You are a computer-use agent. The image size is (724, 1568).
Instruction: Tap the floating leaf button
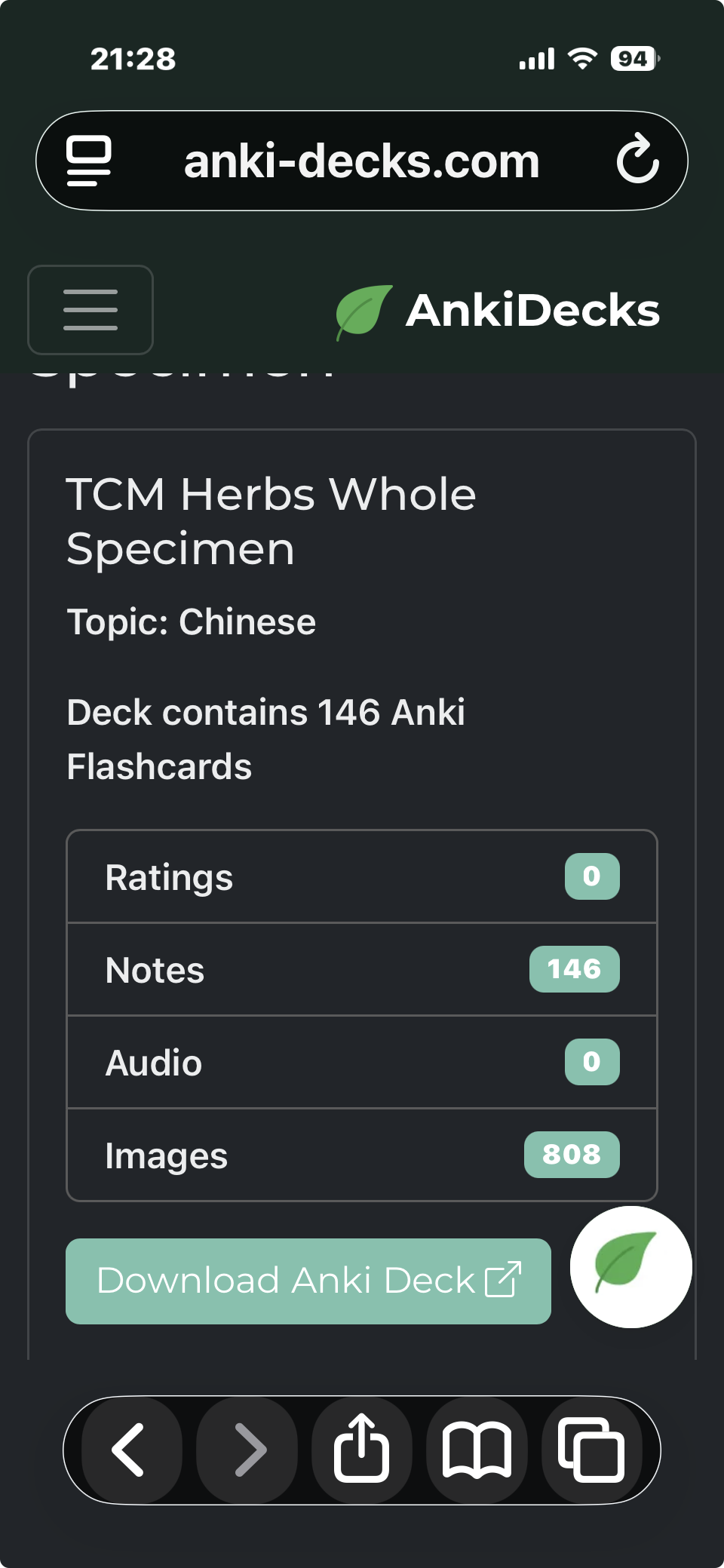point(630,1267)
